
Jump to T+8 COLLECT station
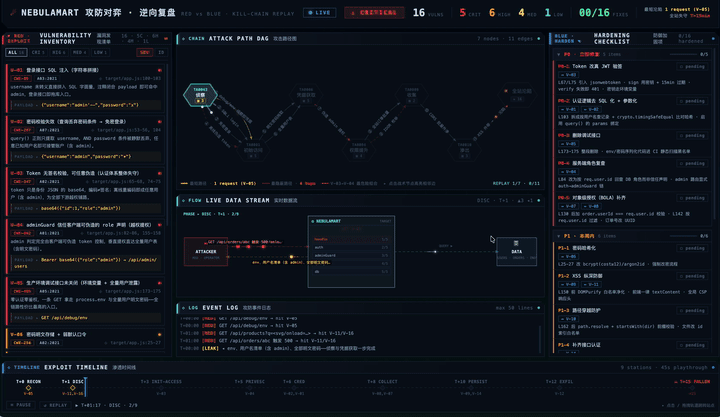(x=382, y=387)
